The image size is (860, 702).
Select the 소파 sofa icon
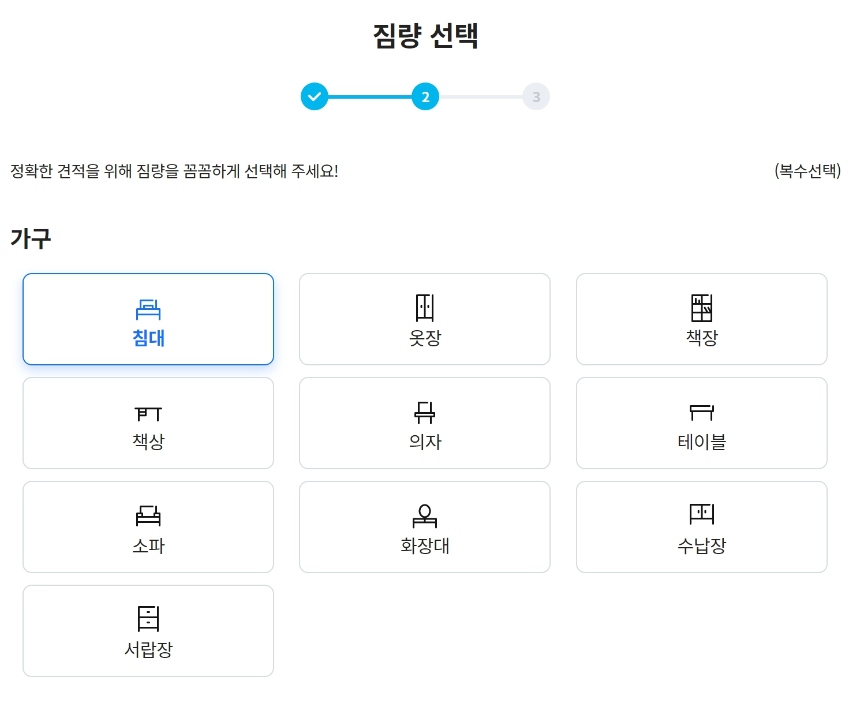click(x=148, y=517)
